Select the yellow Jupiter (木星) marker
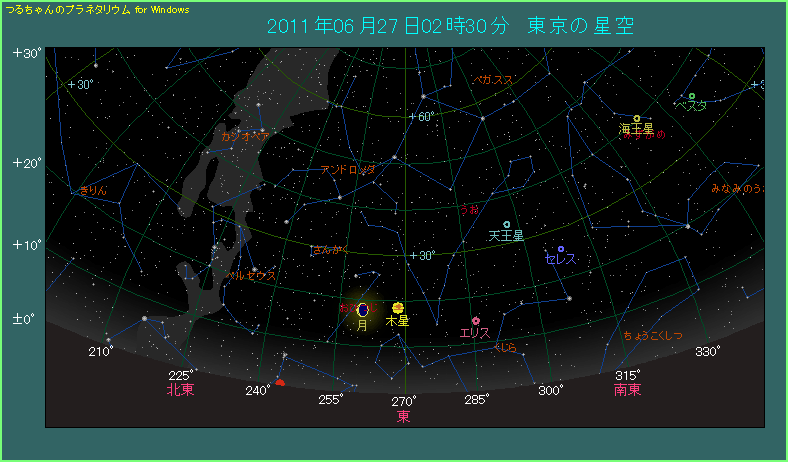The width and height of the screenshot is (788, 462). coord(398,307)
